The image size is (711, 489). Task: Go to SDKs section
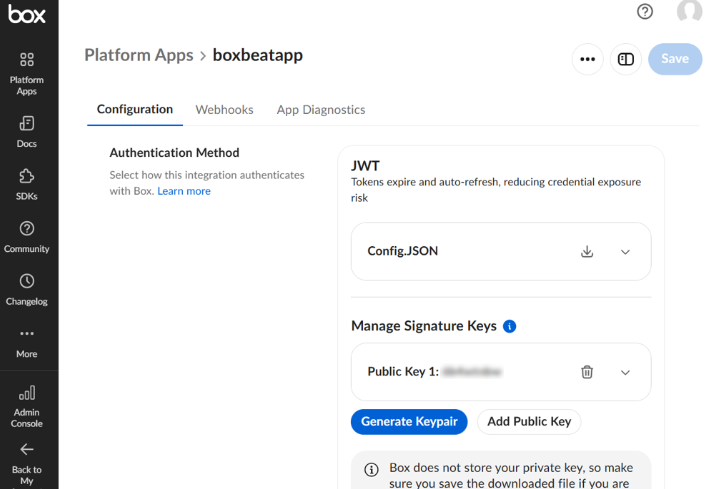27,185
